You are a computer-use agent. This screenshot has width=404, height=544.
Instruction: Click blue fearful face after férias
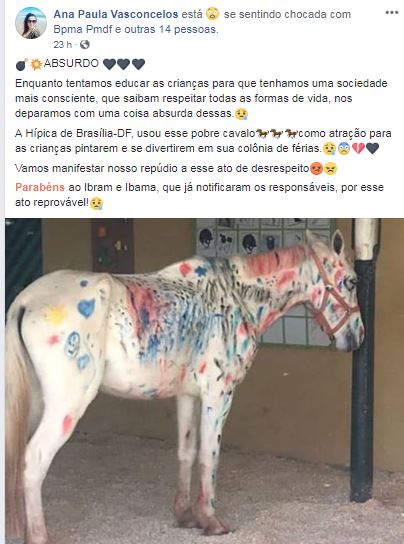pos(344,149)
